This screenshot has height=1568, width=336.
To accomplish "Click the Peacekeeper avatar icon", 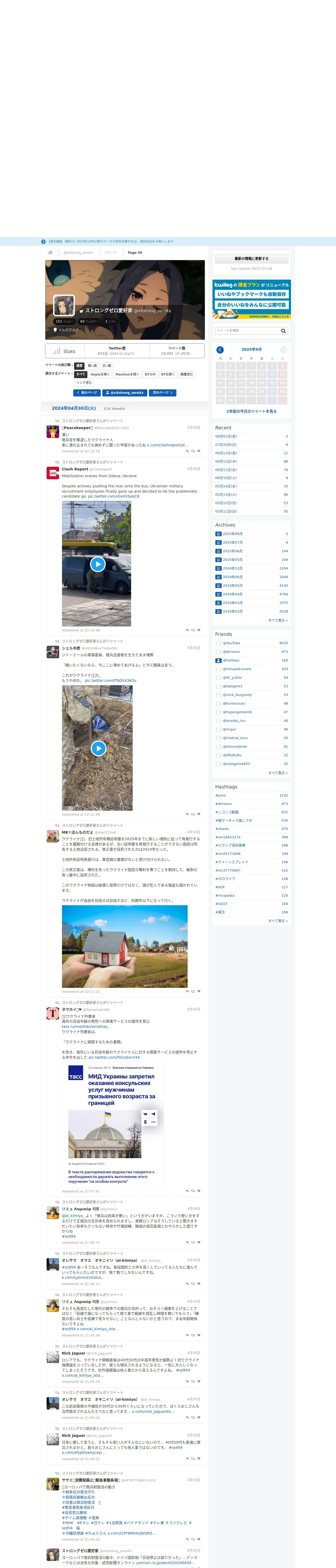I will click(x=53, y=431).
